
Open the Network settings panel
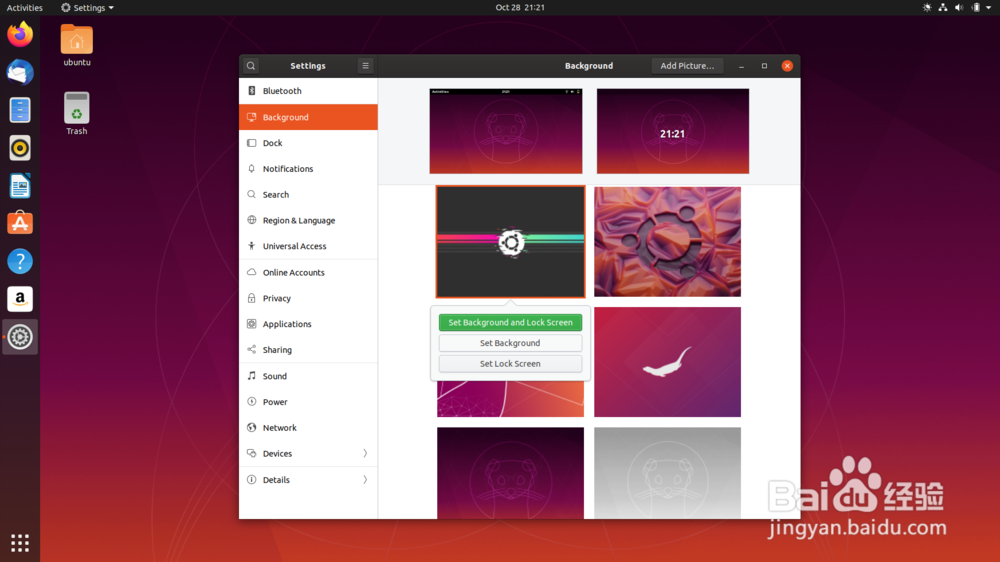pyautogui.click(x=308, y=428)
